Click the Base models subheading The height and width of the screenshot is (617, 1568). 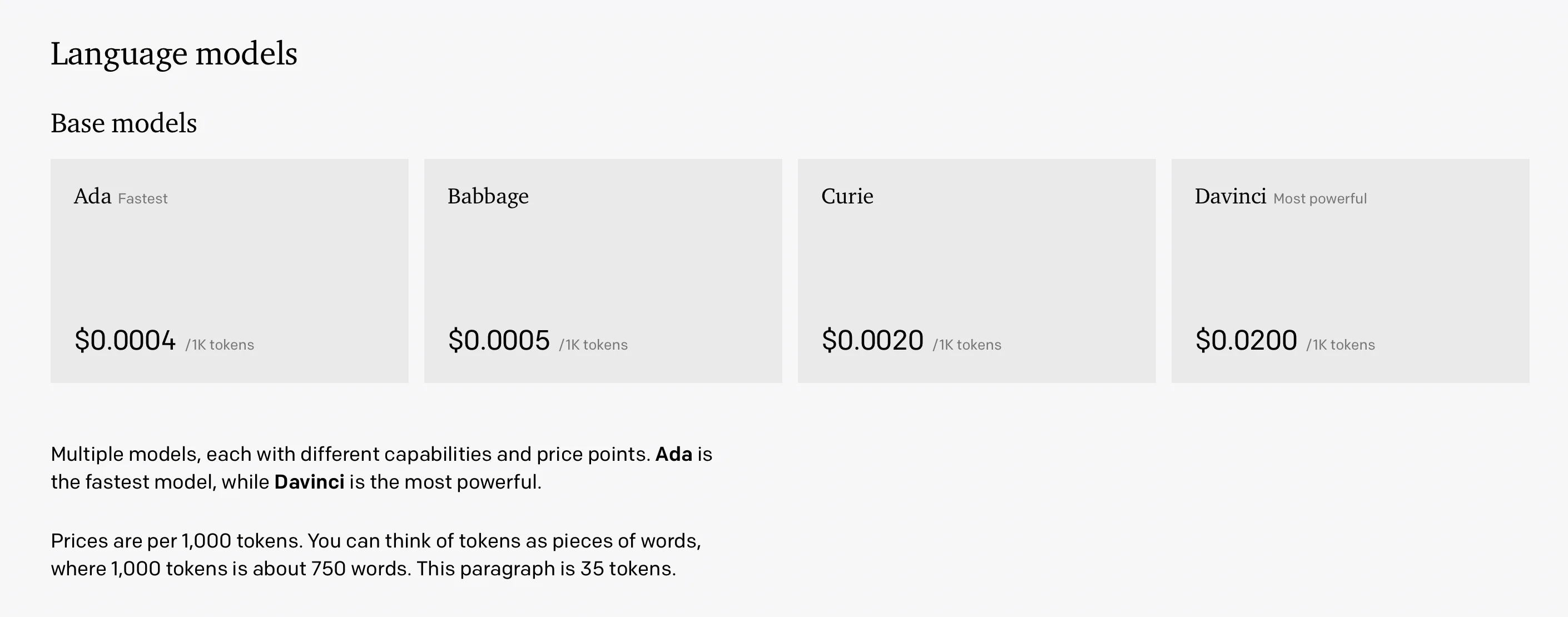[123, 123]
